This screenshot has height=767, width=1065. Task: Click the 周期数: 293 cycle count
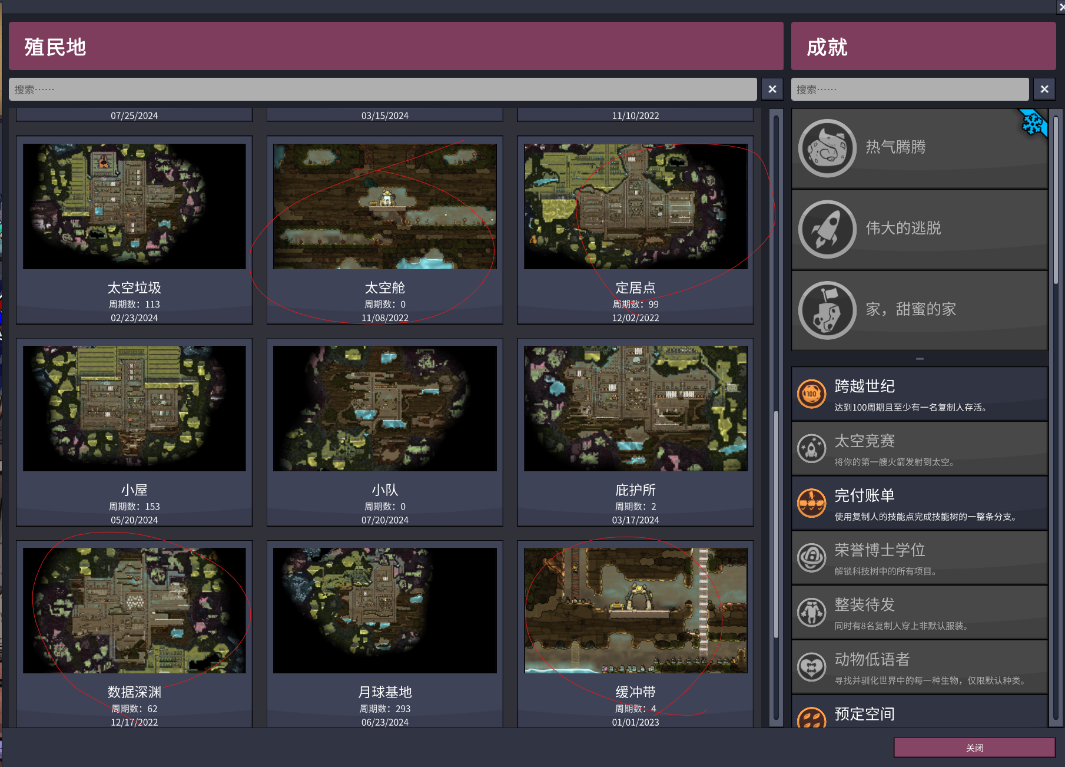coord(385,709)
